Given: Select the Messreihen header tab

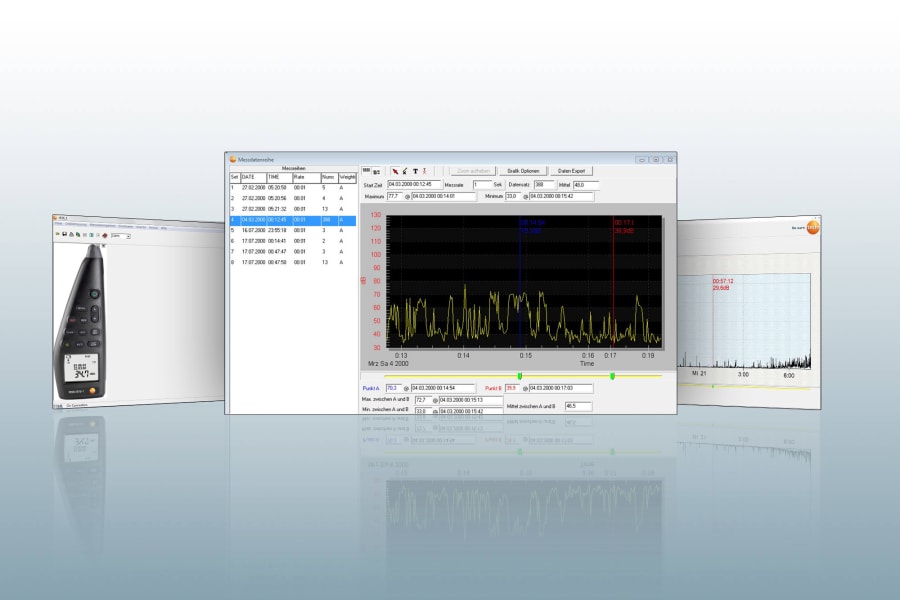Looking at the screenshot, I should click(x=293, y=168).
